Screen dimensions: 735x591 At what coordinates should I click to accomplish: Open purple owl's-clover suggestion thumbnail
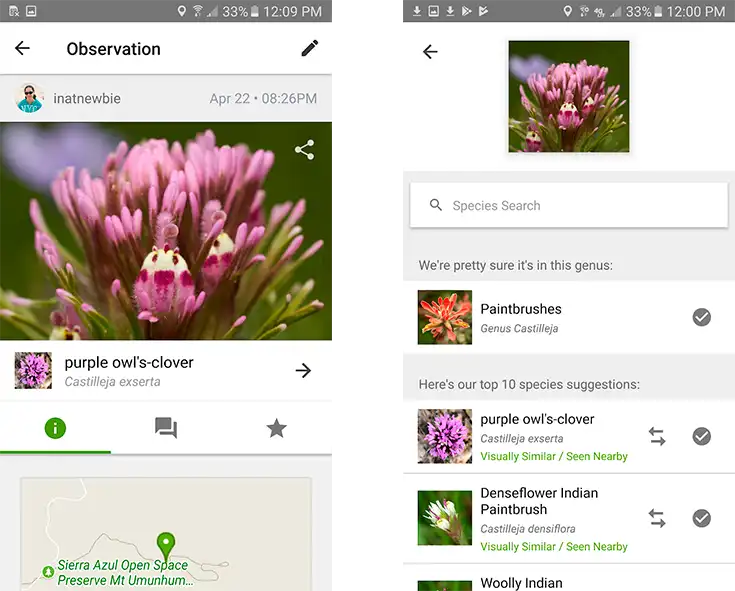click(445, 436)
